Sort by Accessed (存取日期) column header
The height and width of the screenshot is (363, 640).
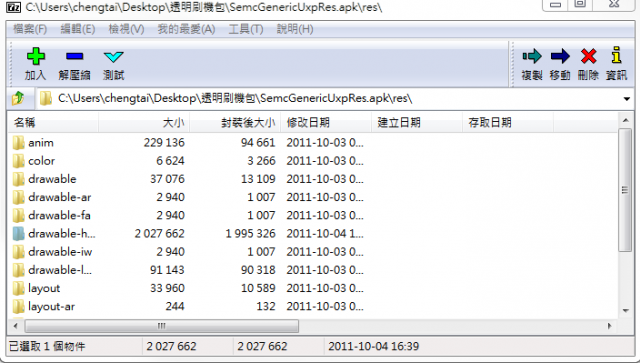pyautogui.click(x=508, y=122)
